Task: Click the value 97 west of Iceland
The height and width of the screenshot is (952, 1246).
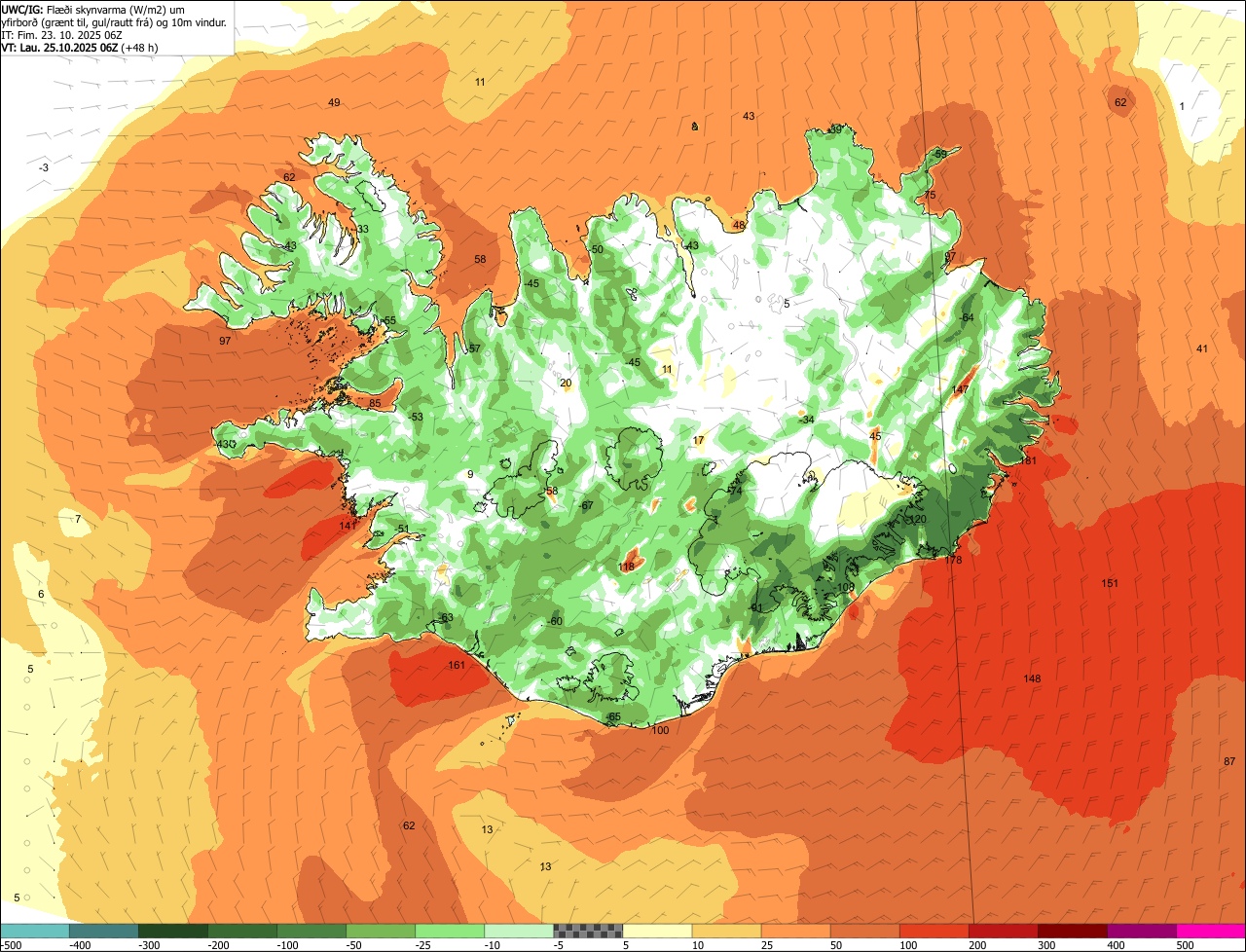Action: 225,341
